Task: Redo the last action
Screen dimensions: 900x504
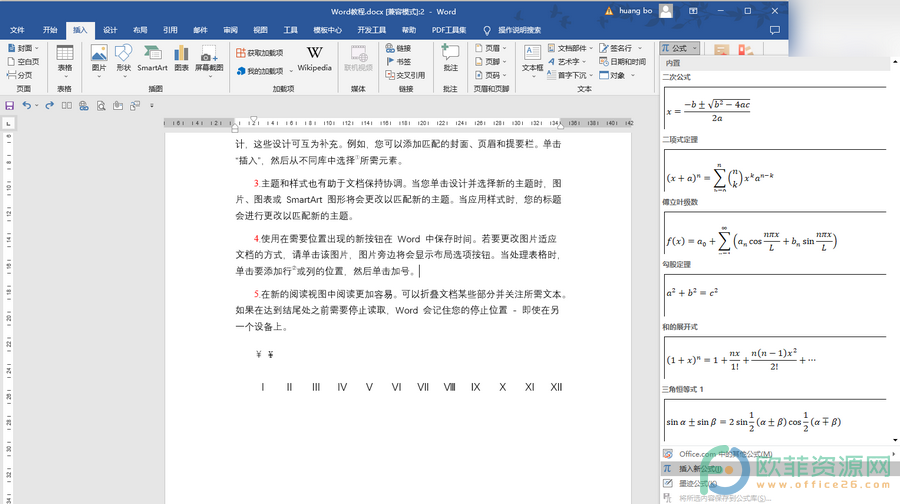Action: pos(49,106)
